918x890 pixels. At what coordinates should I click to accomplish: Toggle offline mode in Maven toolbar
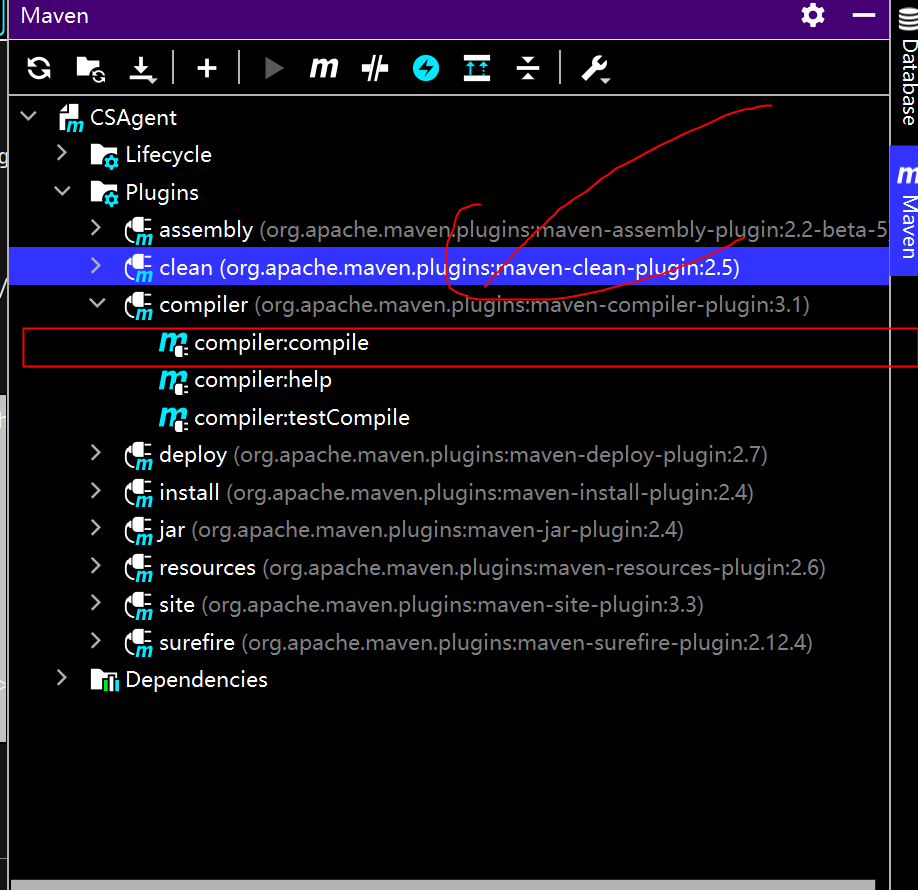pos(375,68)
